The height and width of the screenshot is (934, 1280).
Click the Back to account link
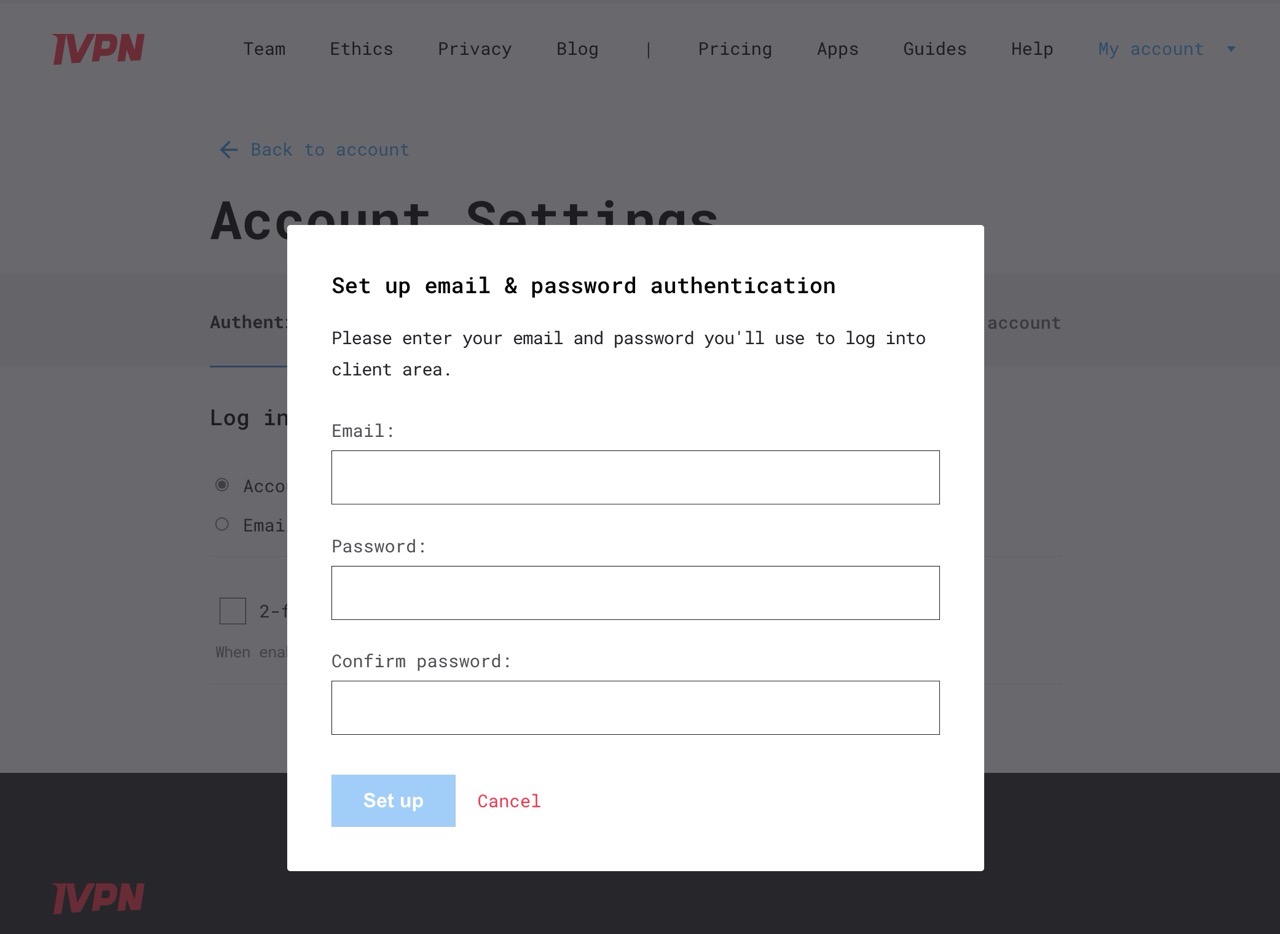click(x=329, y=150)
